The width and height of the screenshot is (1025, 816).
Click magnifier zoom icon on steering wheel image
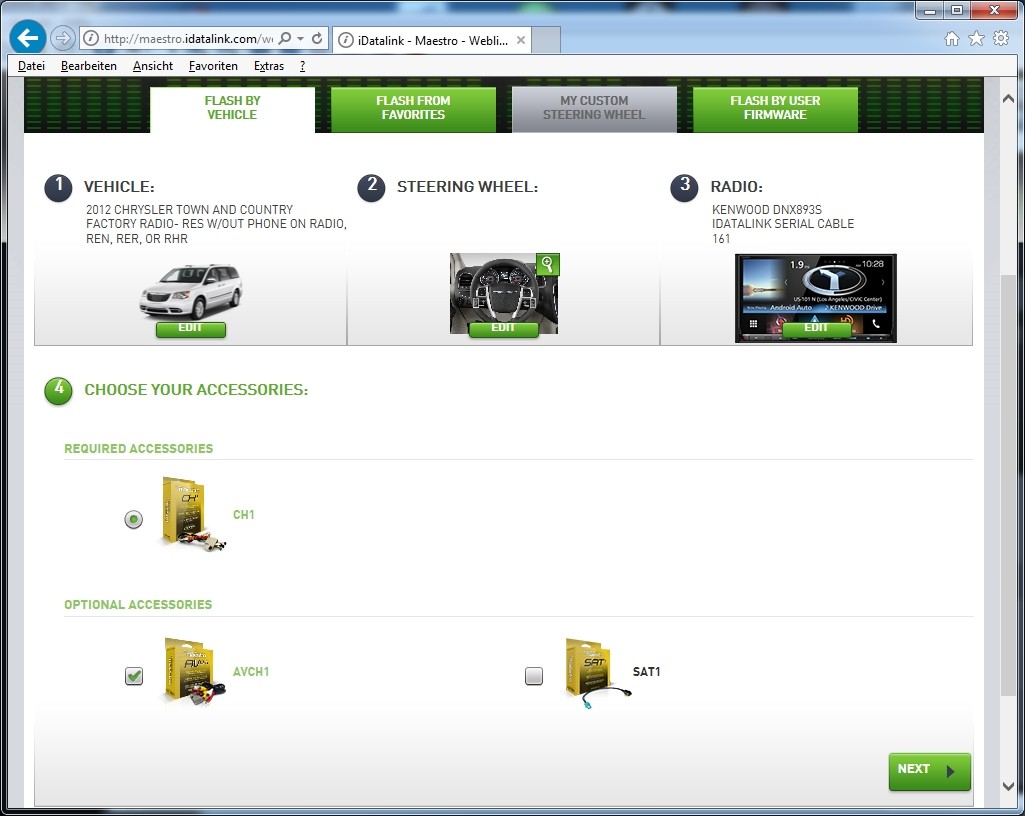pos(548,264)
